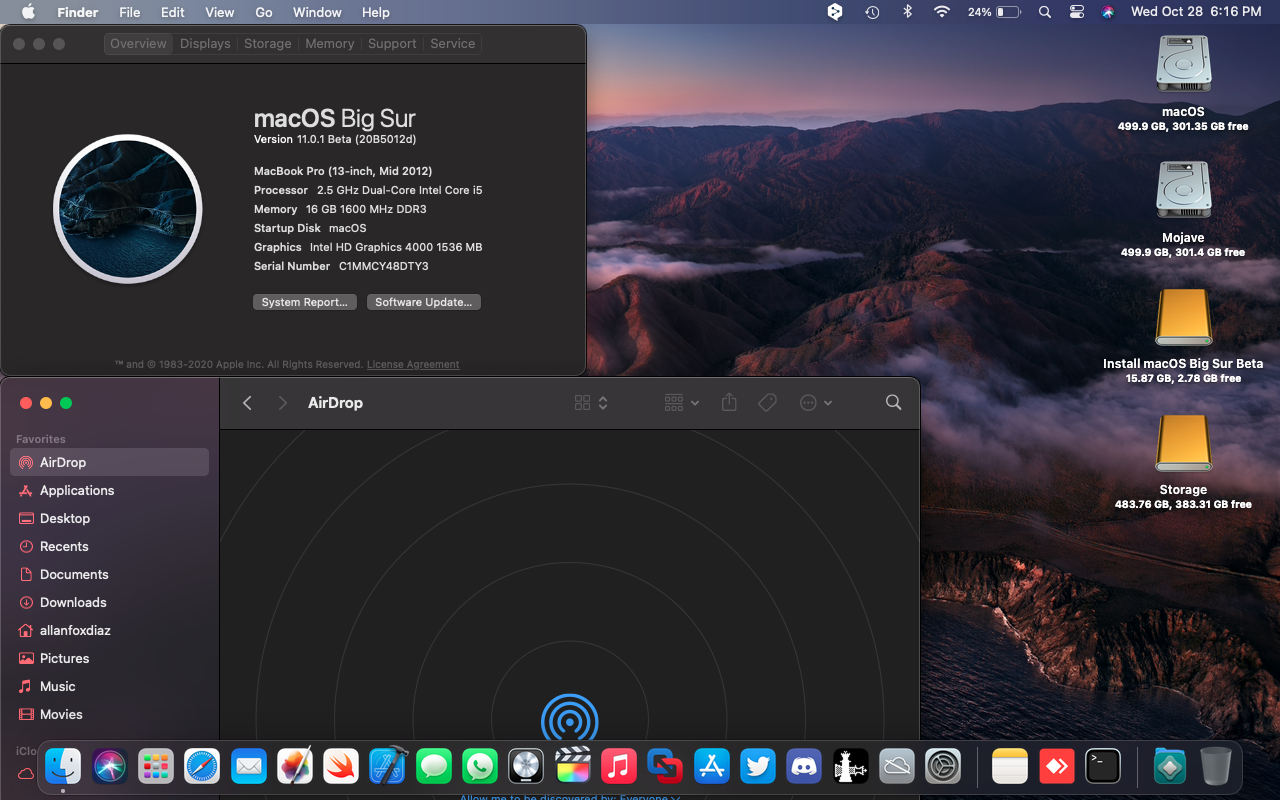Select Desktop in Finder sidebar
Viewport: 1280px width, 800px height.
tap(109, 518)
